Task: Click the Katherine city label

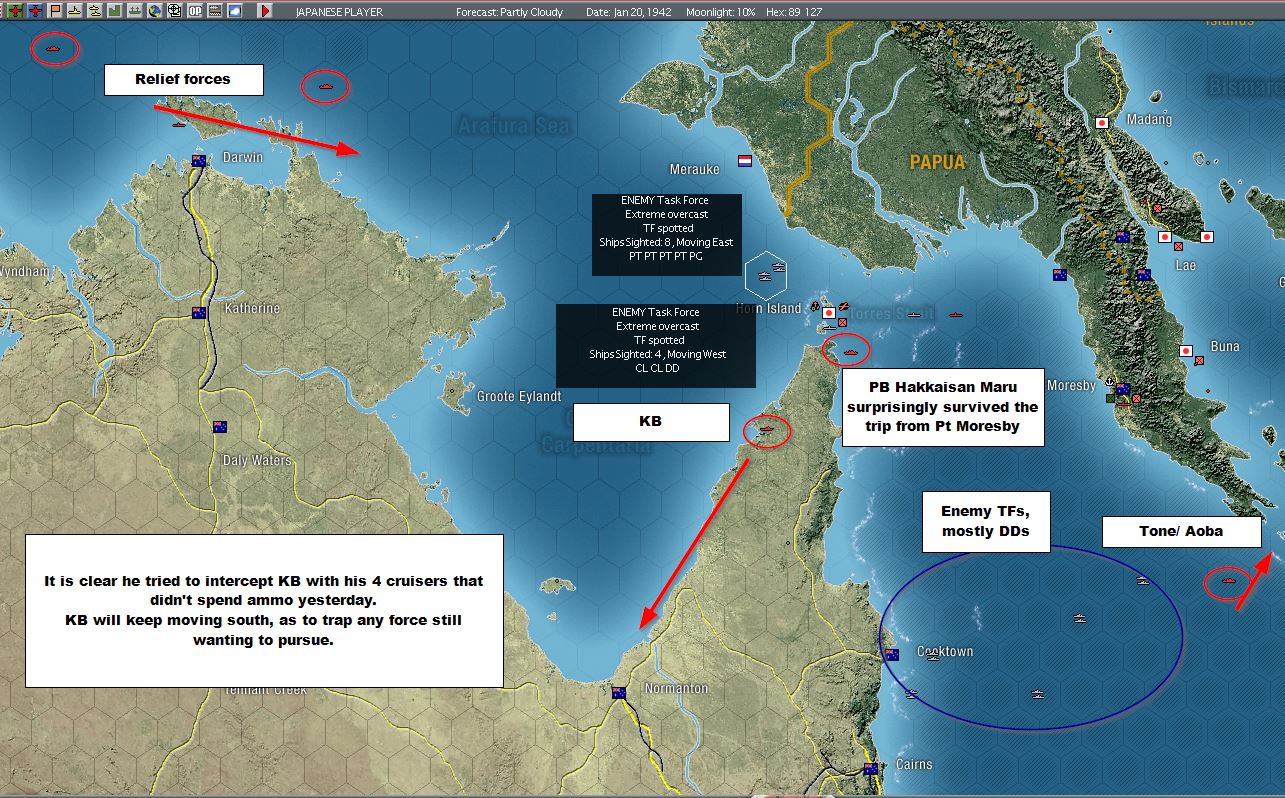Action: point(252,308)
